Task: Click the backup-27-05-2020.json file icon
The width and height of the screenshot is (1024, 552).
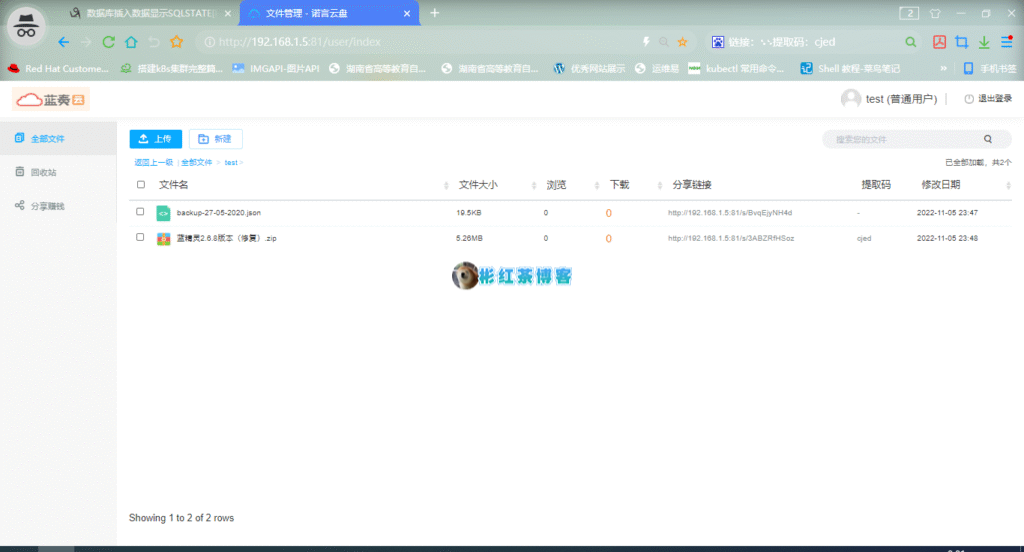Action: (163, 213)
